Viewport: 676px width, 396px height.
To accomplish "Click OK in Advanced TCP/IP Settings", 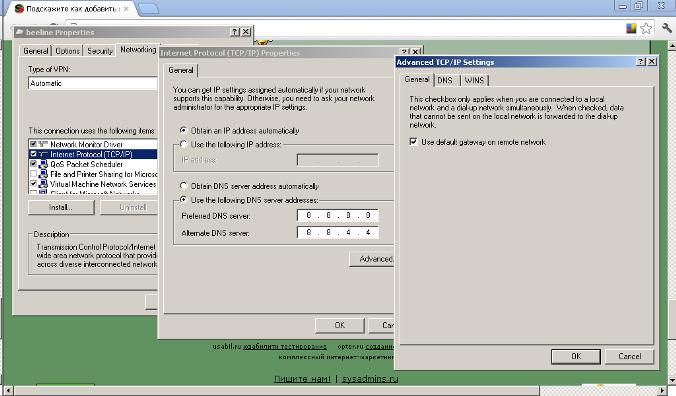I will (576, 356).
